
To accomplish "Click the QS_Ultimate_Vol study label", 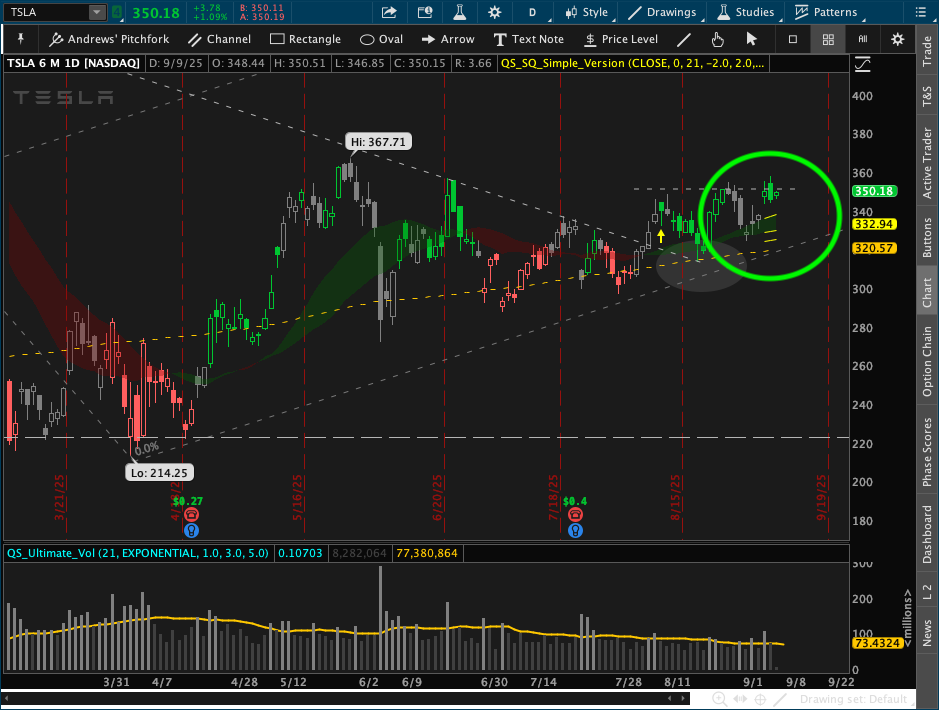I will click(x=138, y=553).
